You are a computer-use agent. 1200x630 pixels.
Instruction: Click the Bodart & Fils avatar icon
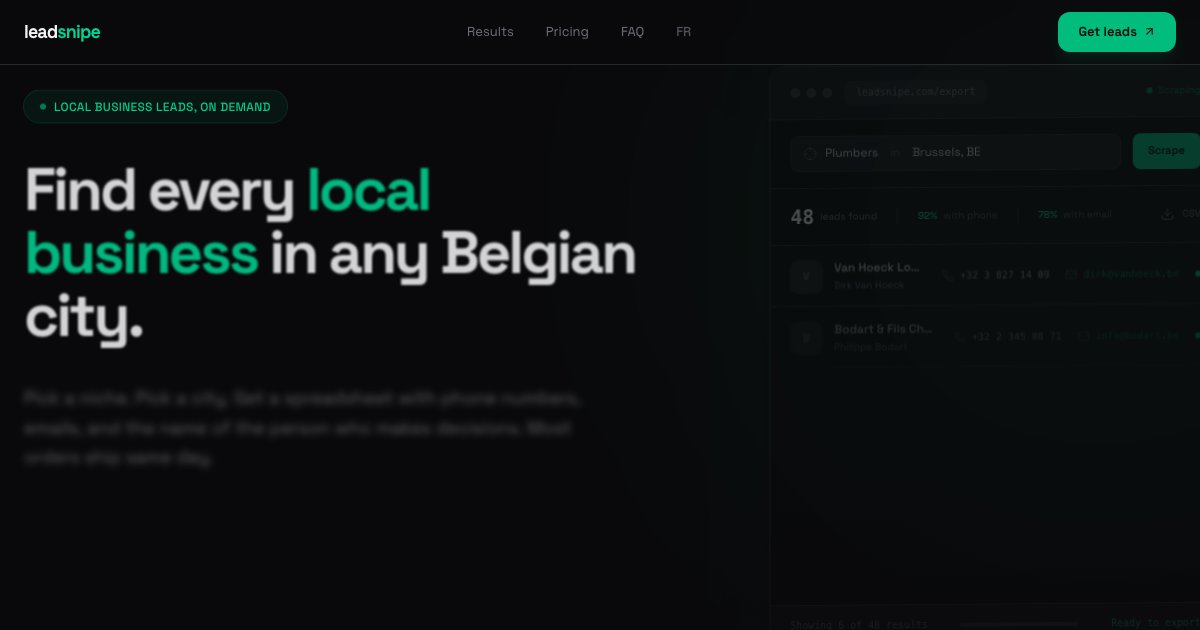tap(806, 337)
